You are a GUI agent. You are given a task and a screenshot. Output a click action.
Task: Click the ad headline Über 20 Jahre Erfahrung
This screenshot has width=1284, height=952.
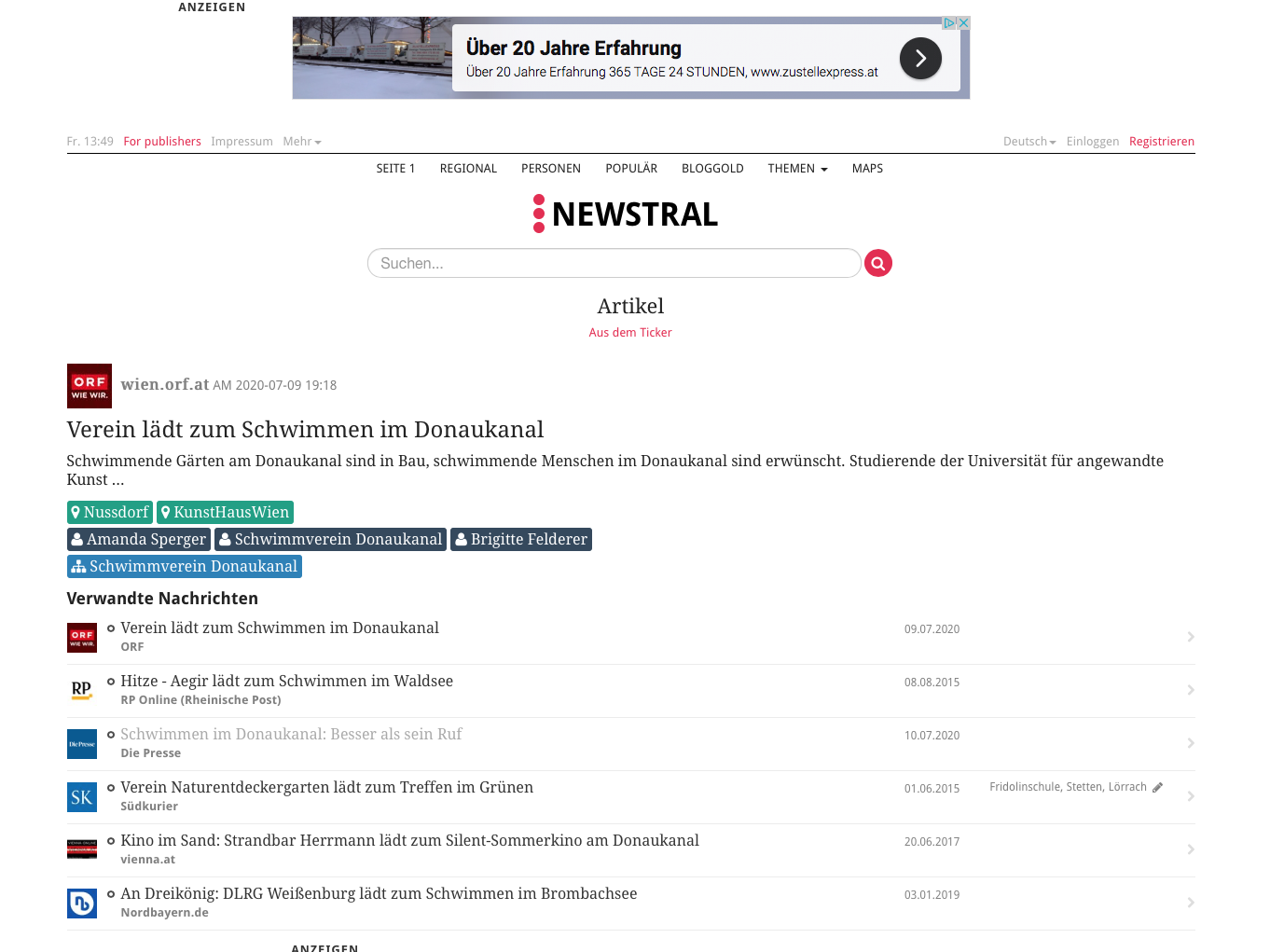(x=573, y=48)
